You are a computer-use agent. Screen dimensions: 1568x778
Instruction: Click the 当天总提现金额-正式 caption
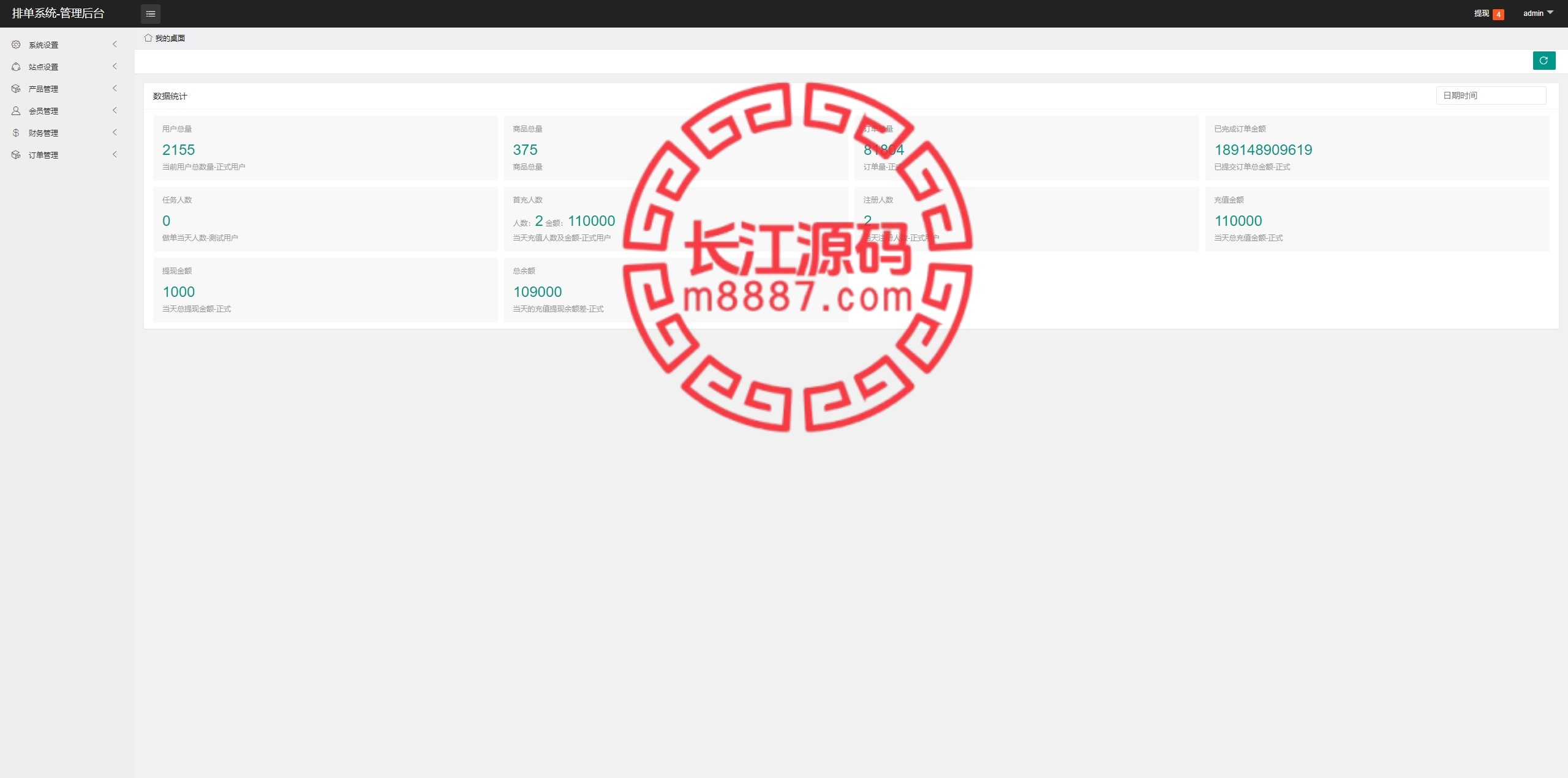196,309
